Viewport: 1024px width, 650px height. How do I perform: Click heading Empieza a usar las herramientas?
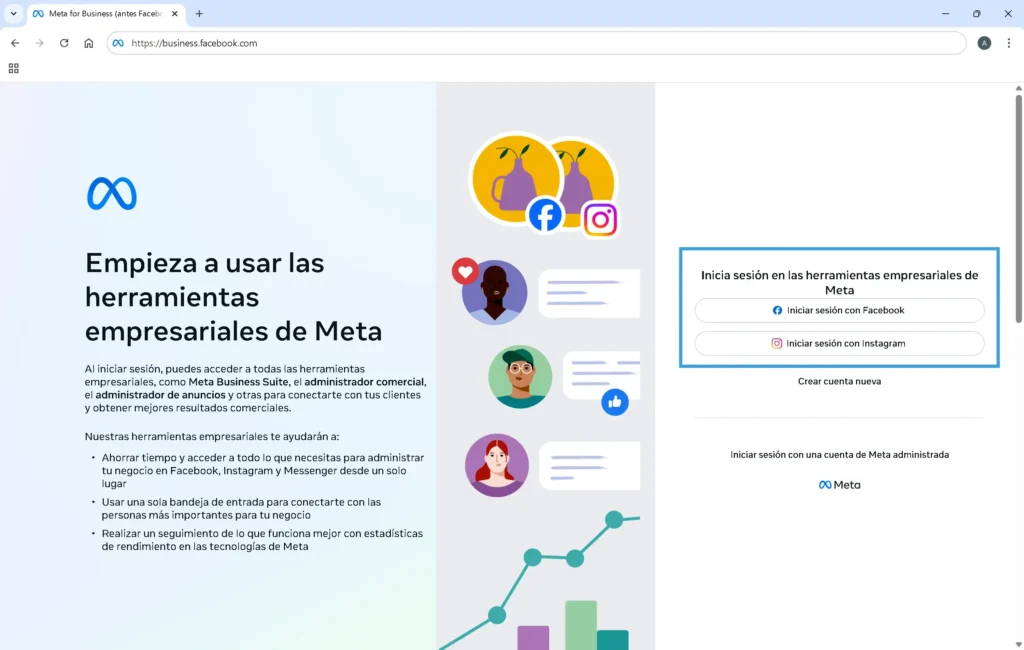[233, 297]
